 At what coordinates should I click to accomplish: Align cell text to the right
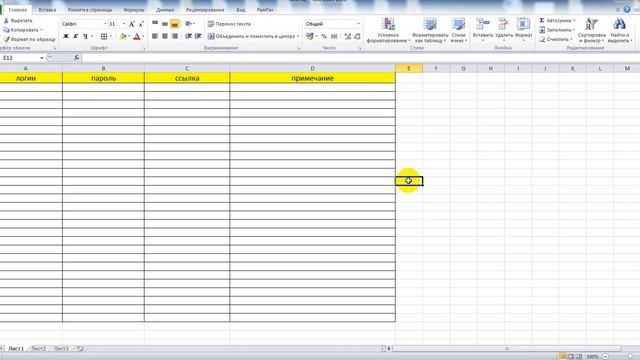pos(175,36)
